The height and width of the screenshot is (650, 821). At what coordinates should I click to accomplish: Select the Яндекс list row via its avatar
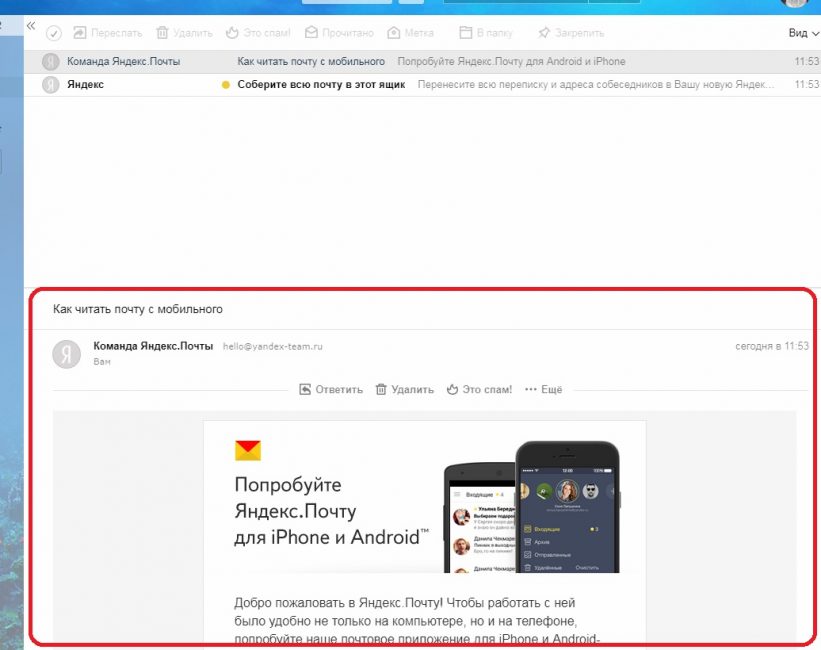pos(51,84)
